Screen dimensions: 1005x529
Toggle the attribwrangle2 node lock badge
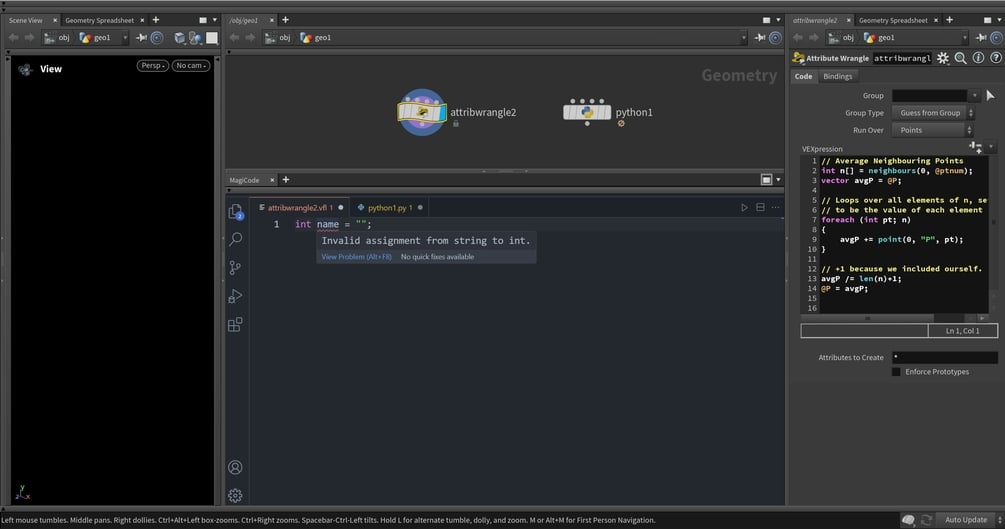(456, 124)
